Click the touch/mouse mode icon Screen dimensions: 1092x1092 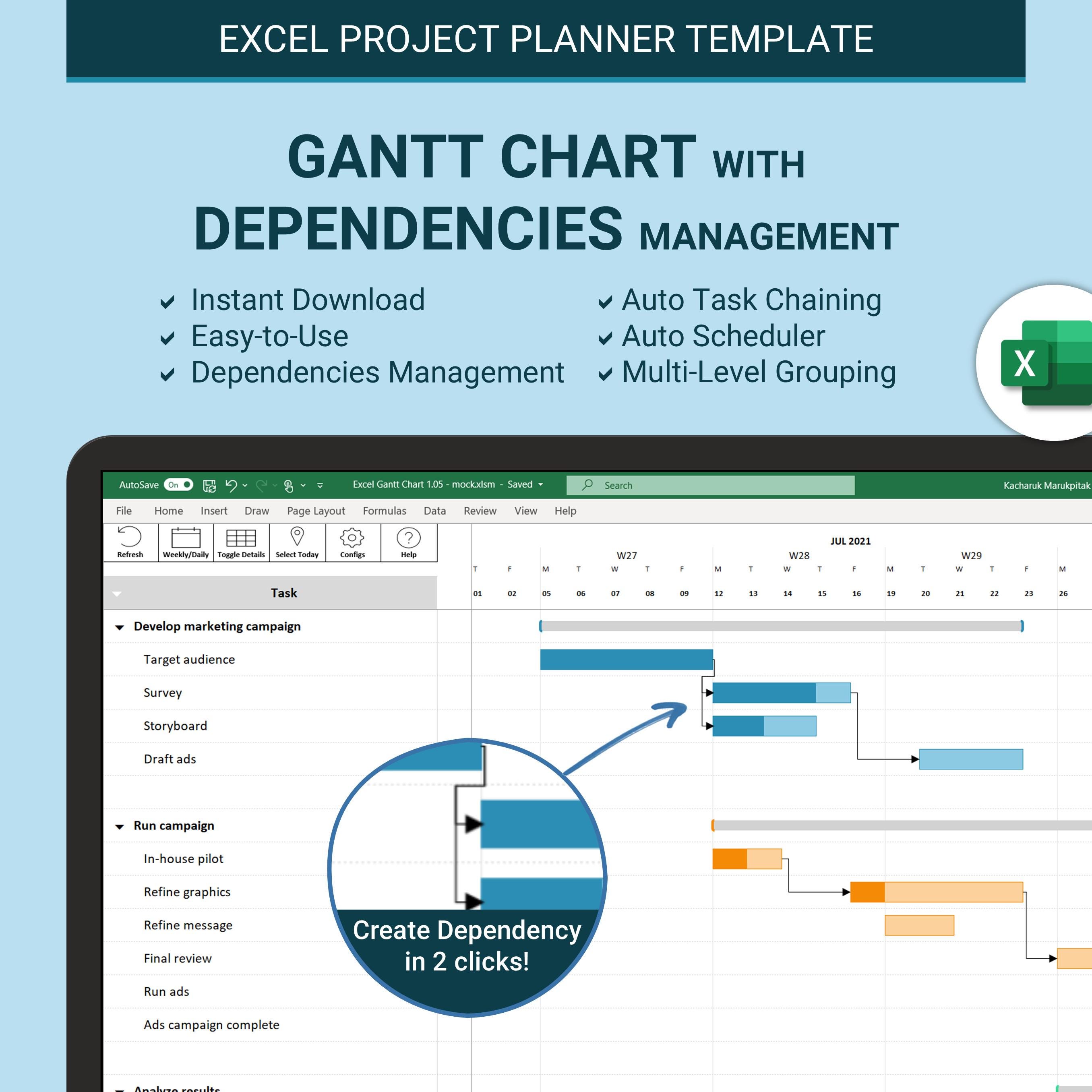click(290, 486)
